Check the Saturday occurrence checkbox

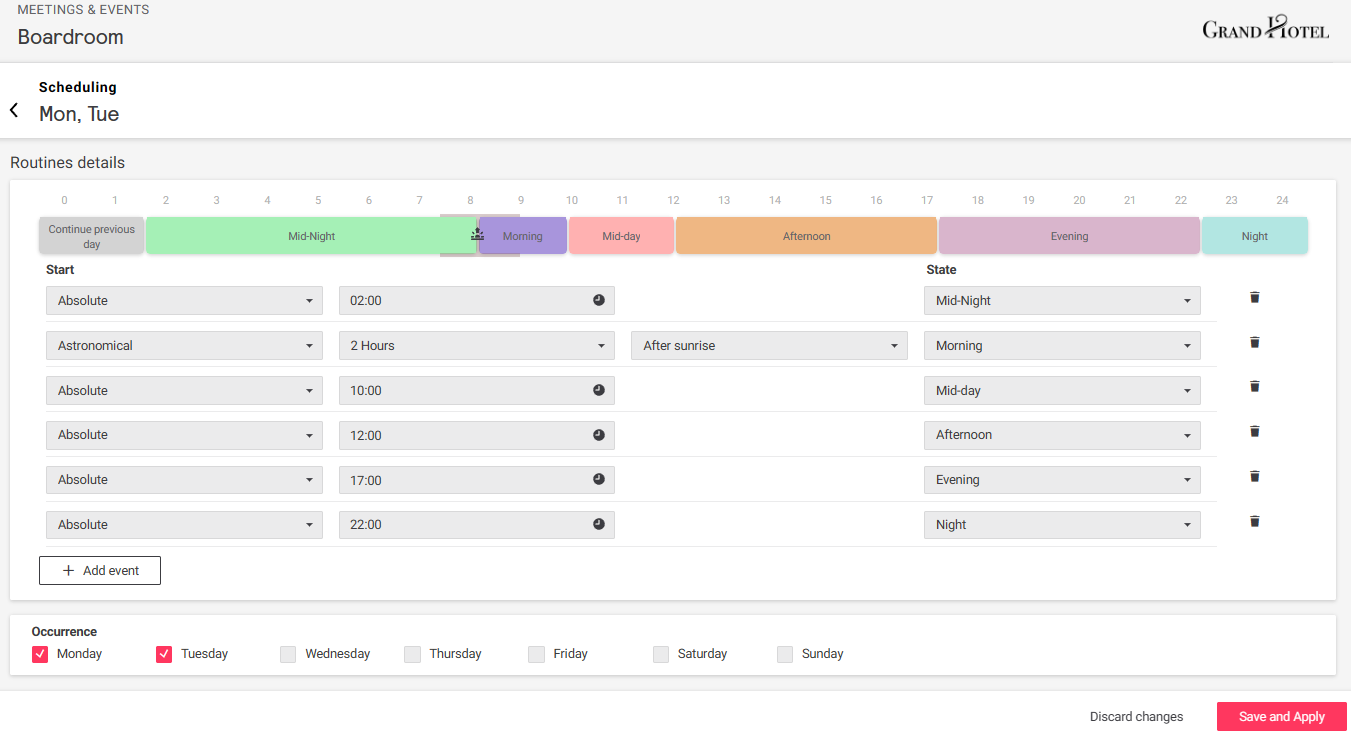(660, 653)
